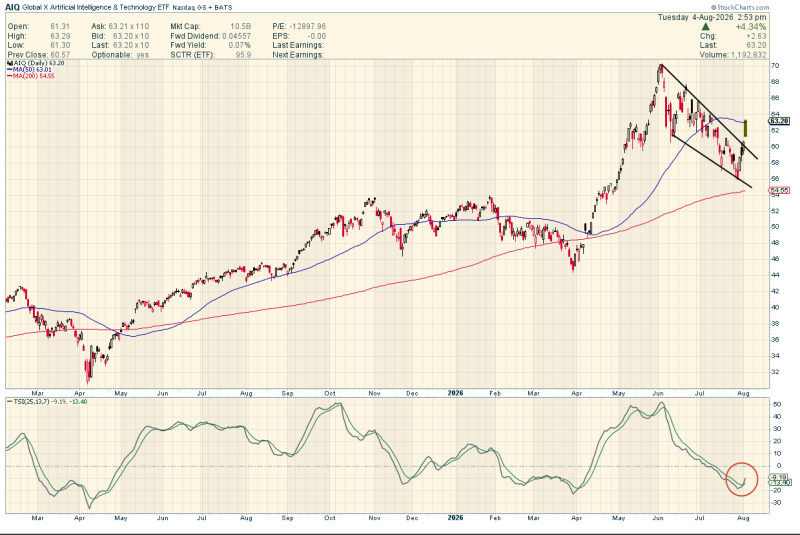
Task: Click the Open value 61.31
Action: click(60, 27)
